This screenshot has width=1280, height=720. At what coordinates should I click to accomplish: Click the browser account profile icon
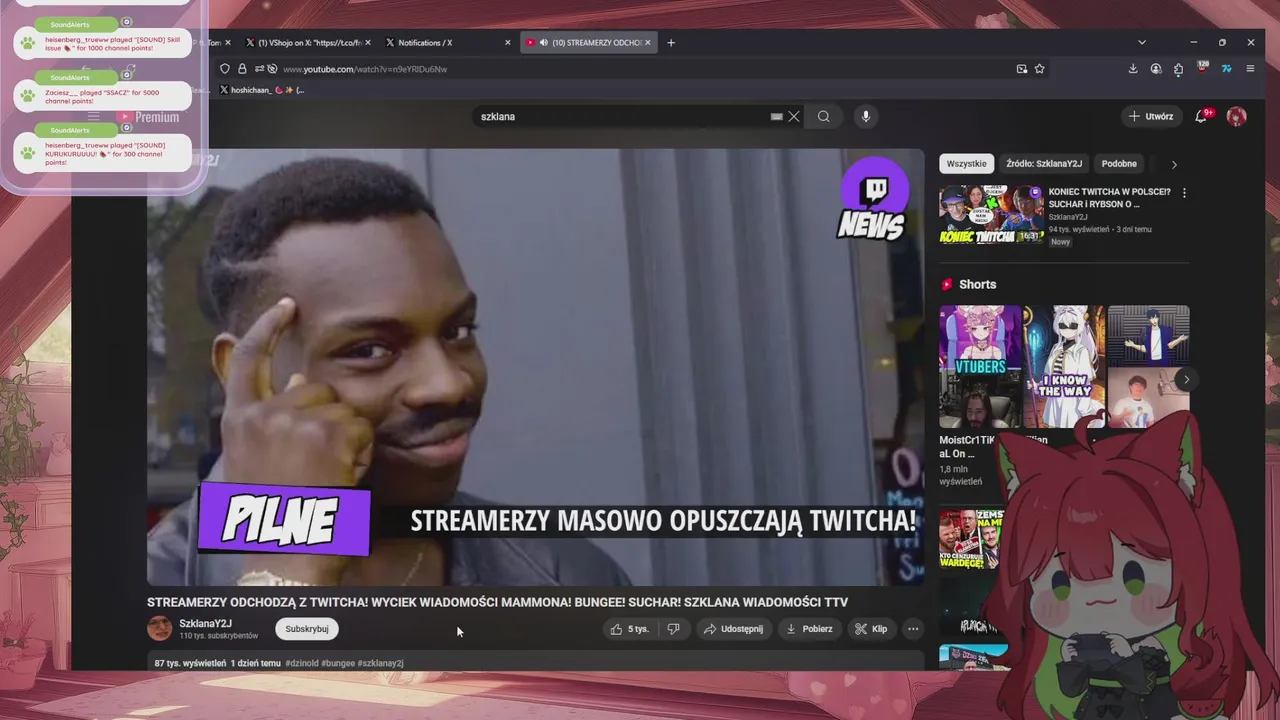(1156, 69)
